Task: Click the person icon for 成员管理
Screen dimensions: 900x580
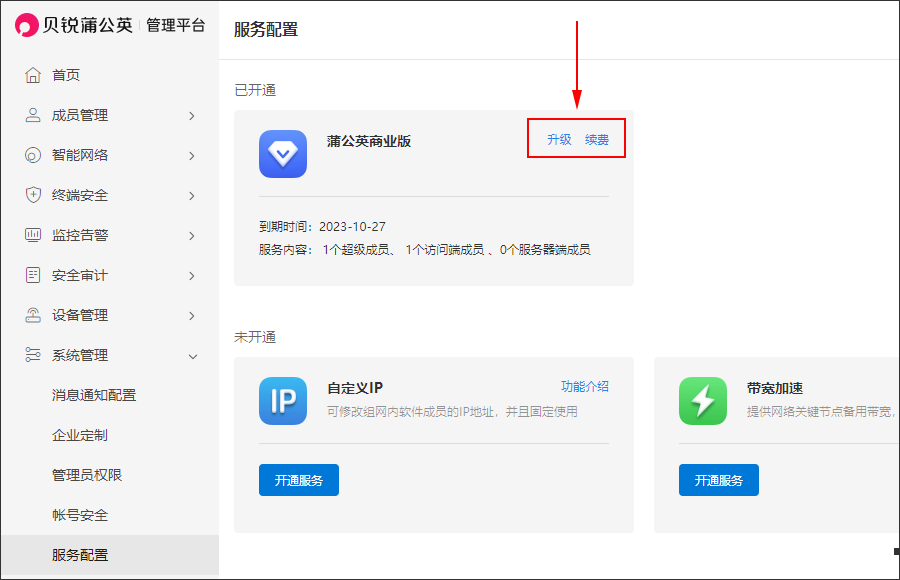Action: [33, 115]
